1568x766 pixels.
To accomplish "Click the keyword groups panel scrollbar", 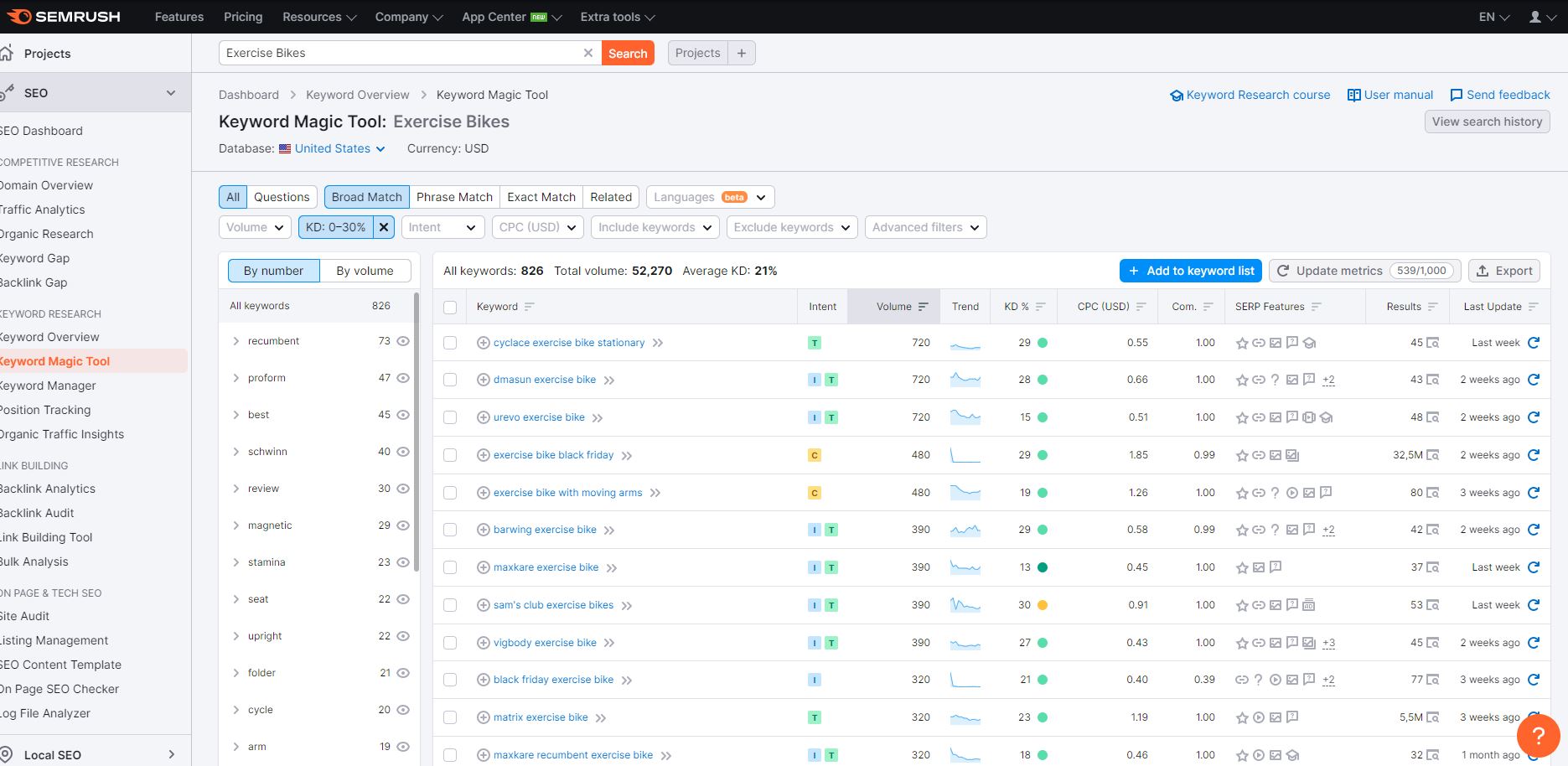I will tap(417, 431).
